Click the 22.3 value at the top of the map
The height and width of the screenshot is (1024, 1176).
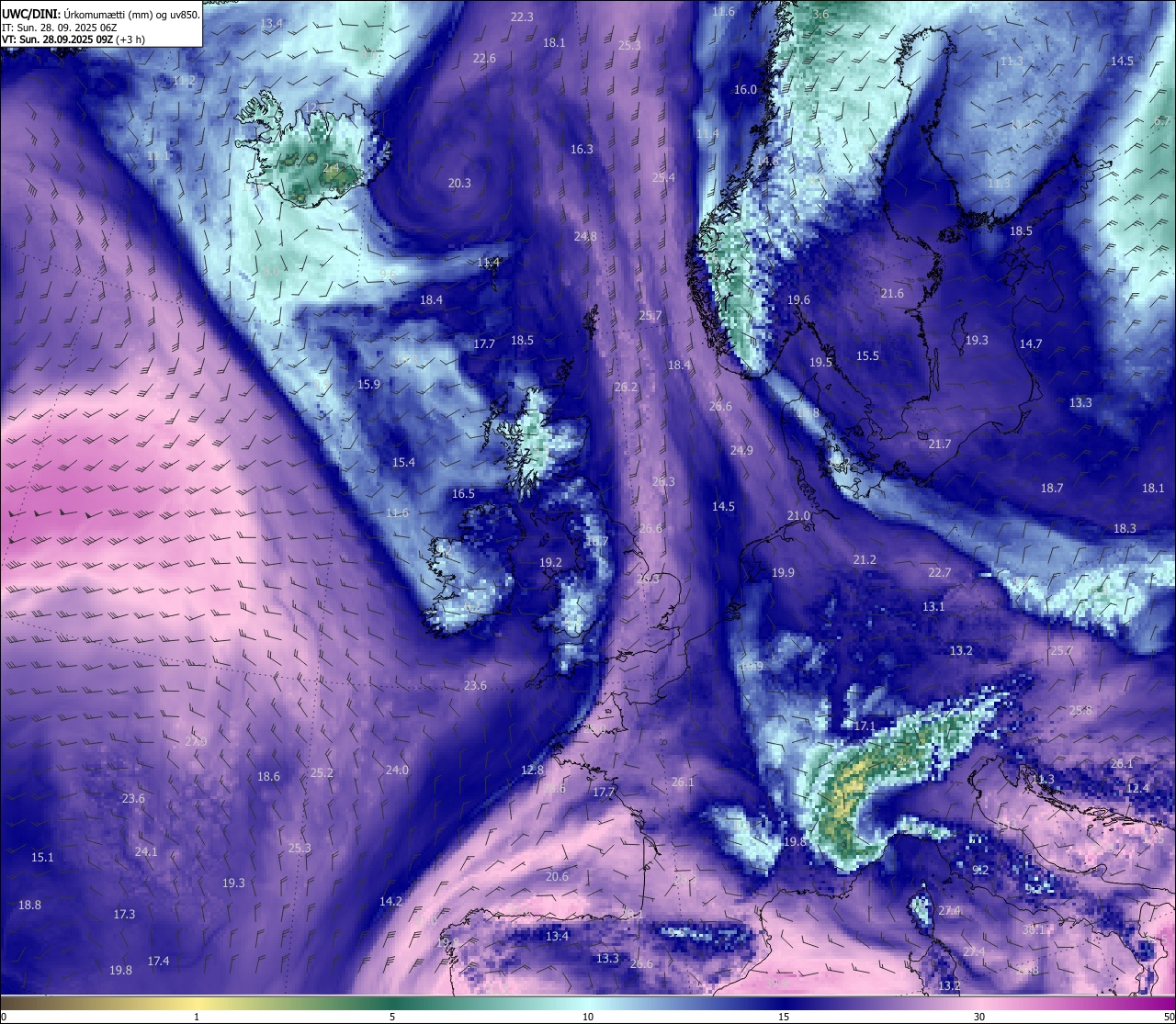pos(522,17)
